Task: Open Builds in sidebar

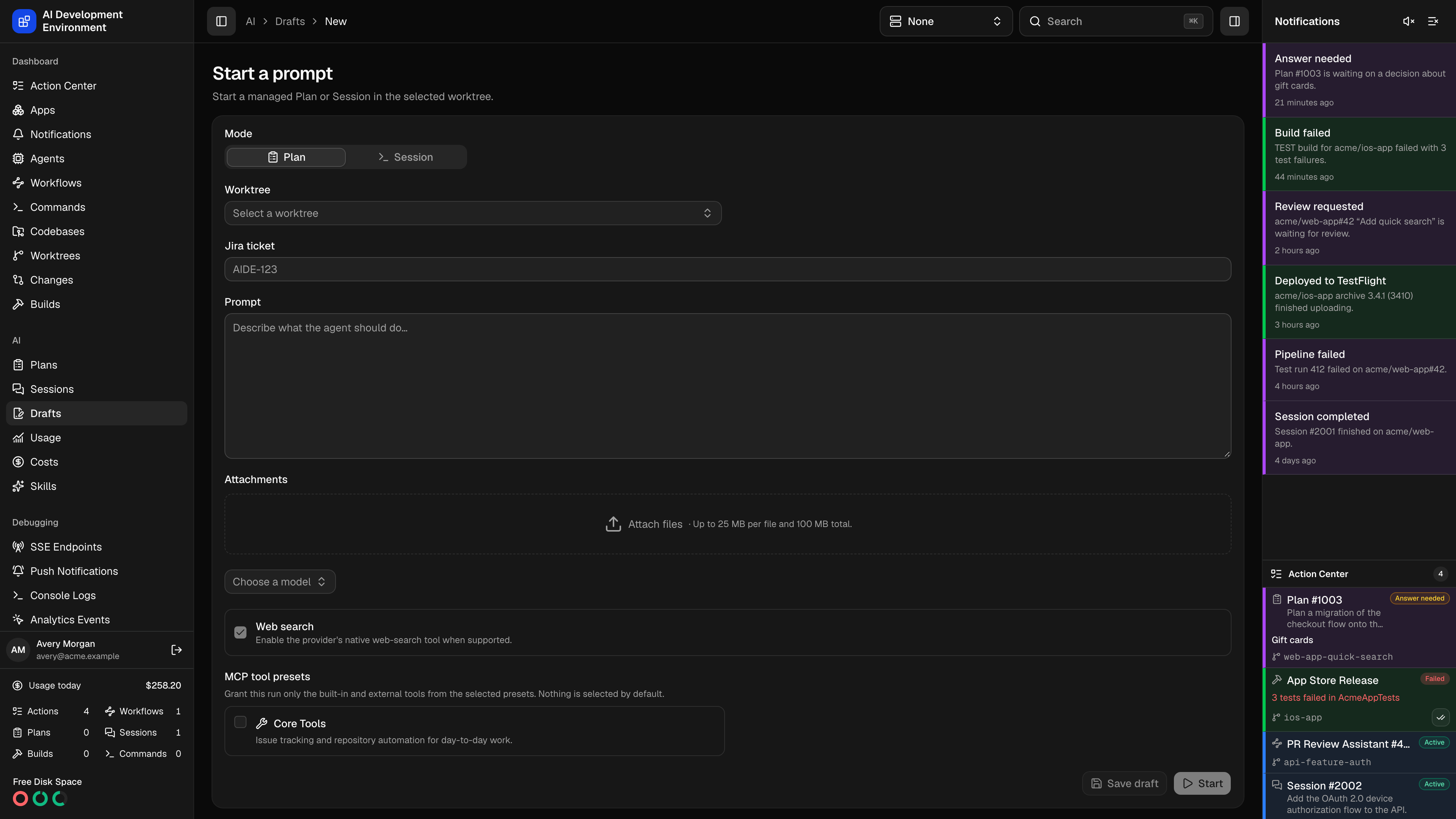Action: (97, 304)
